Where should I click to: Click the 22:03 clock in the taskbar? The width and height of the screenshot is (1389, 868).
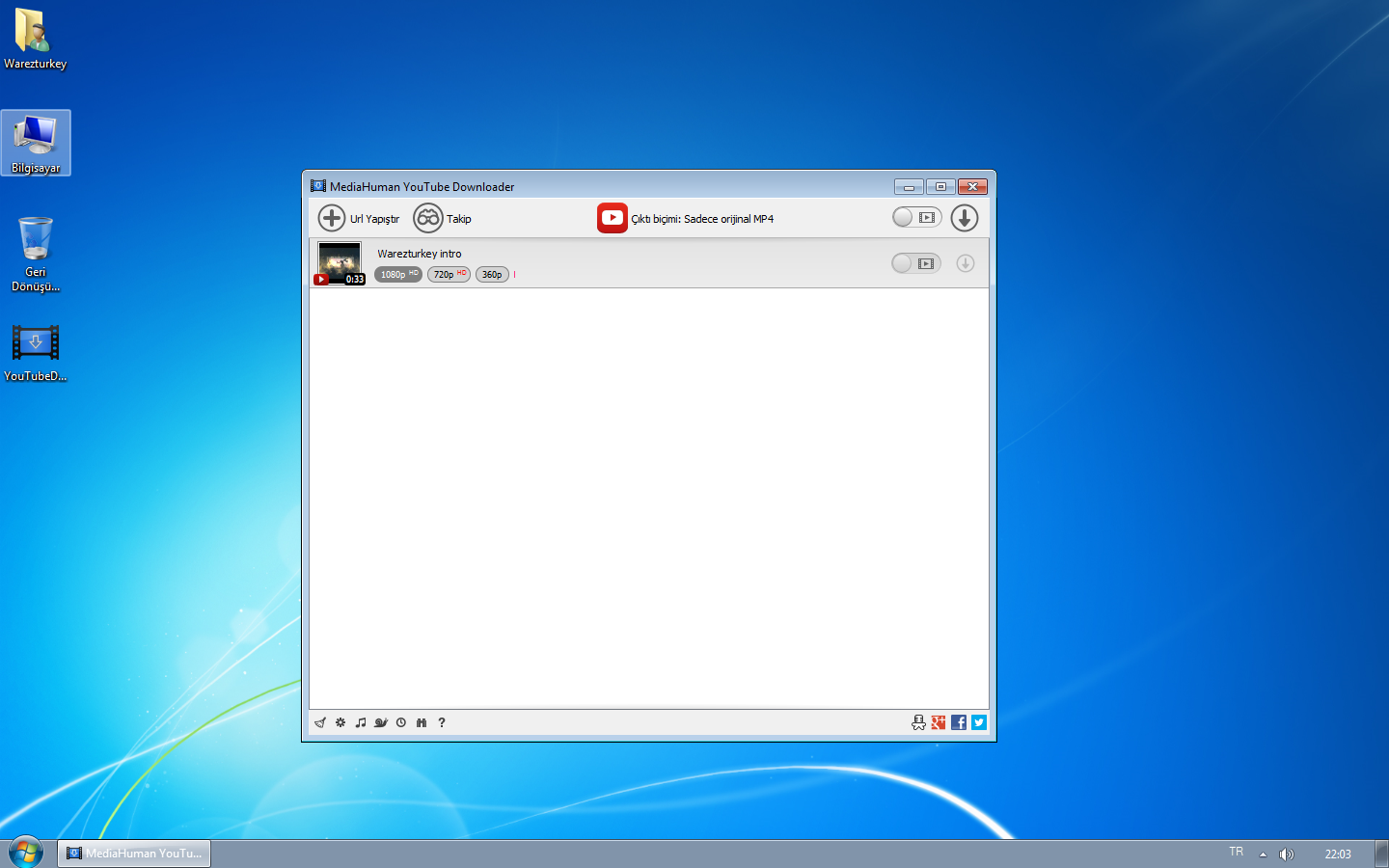click(x=1338, y=854)
